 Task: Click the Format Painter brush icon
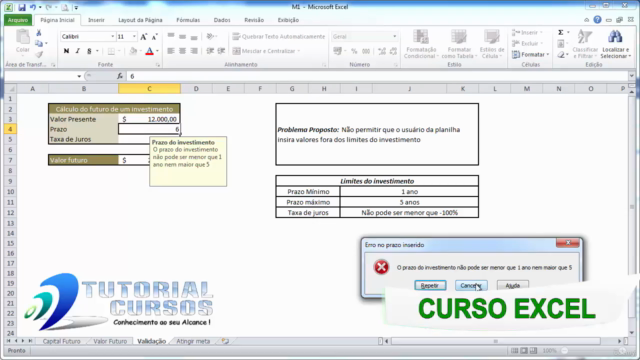[x=39, y=54]
